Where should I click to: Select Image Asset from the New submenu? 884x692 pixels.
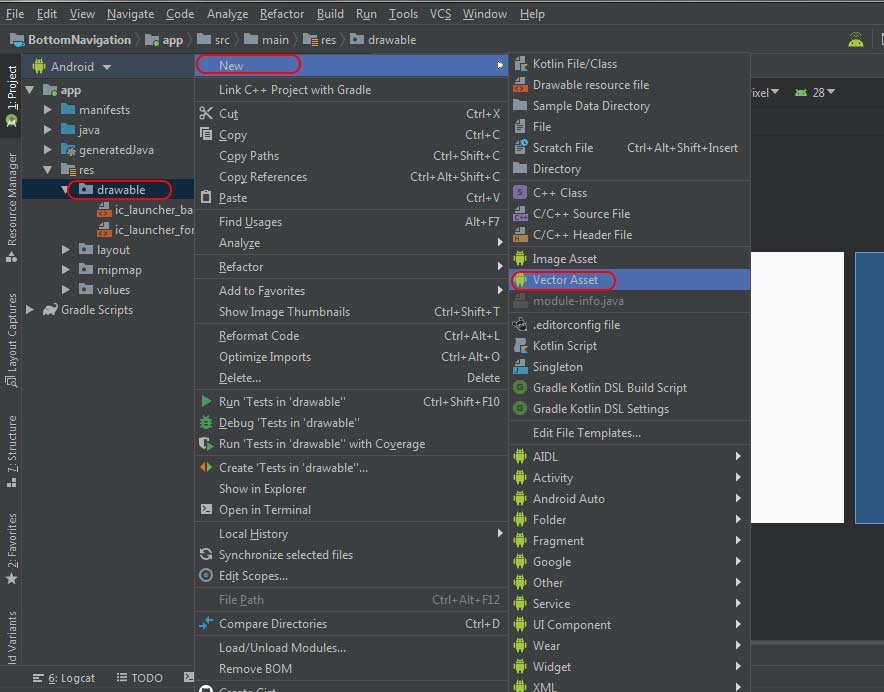(566, 258)
